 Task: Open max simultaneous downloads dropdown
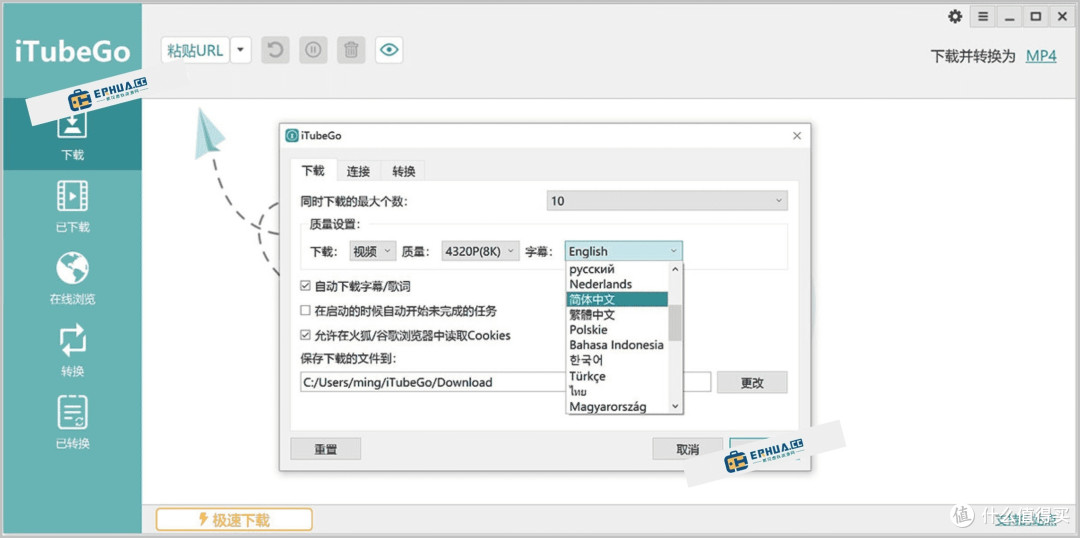pos(667,201)
